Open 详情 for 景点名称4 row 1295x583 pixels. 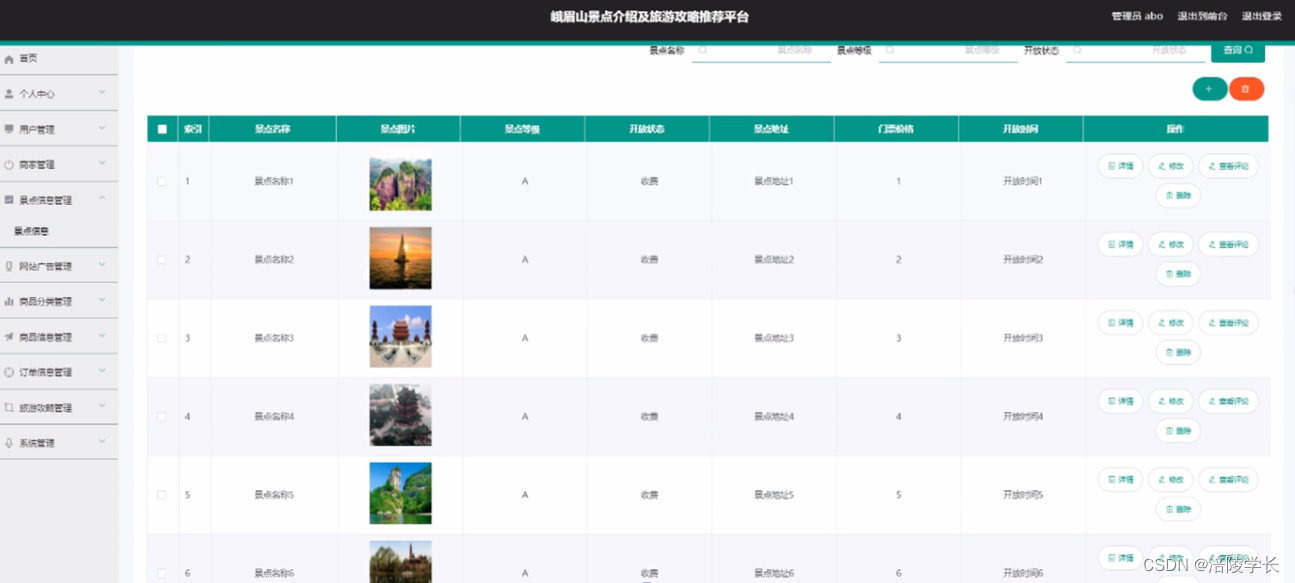[x=1120, y=401]
